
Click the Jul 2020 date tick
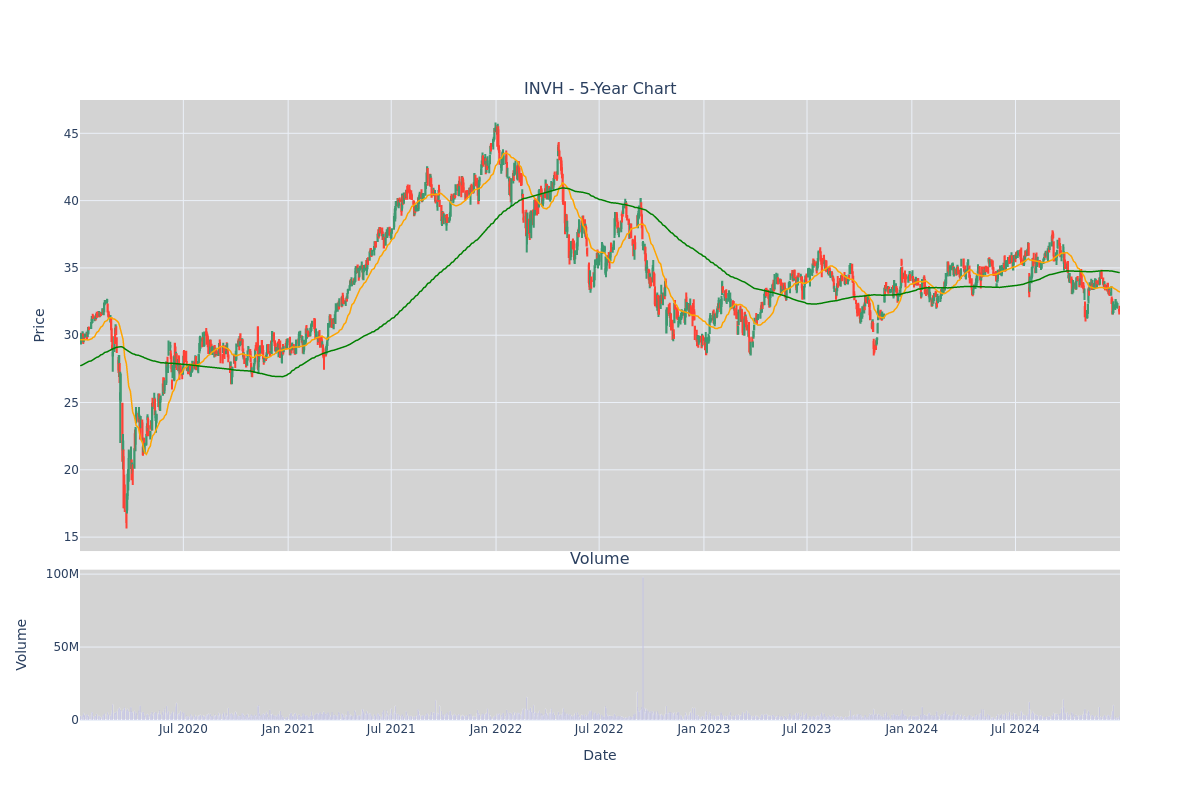(183, 729)
